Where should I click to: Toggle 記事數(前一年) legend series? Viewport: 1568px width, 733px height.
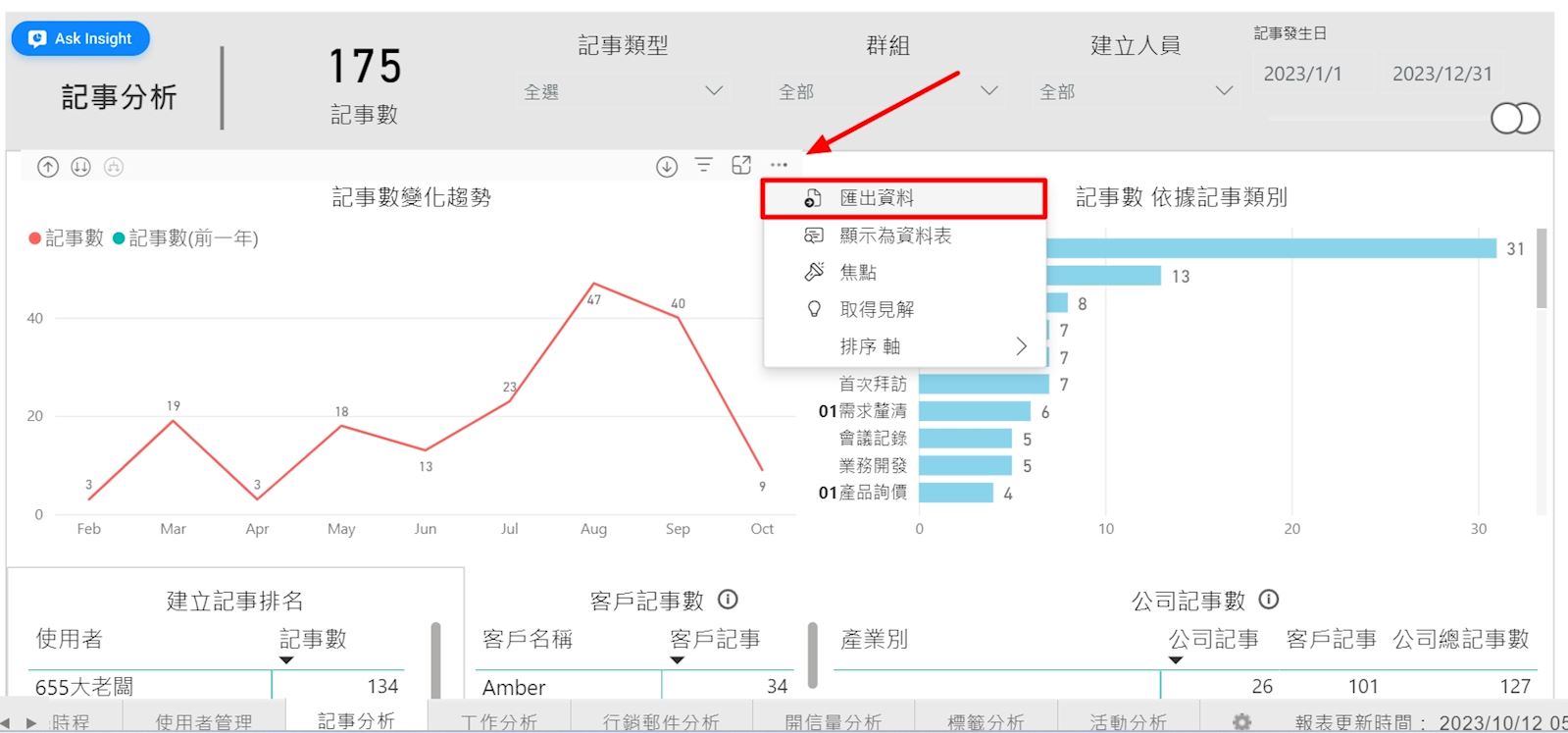186,238
